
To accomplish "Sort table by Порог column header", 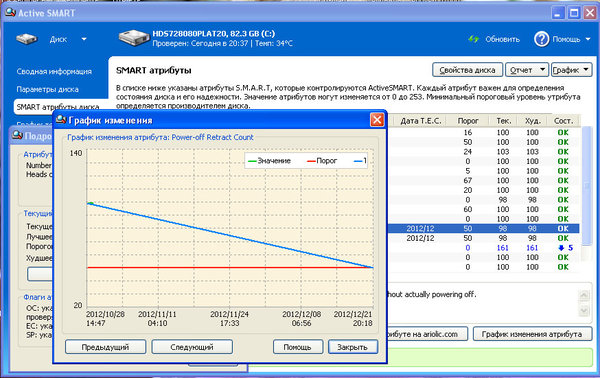I will pos(468,121).
